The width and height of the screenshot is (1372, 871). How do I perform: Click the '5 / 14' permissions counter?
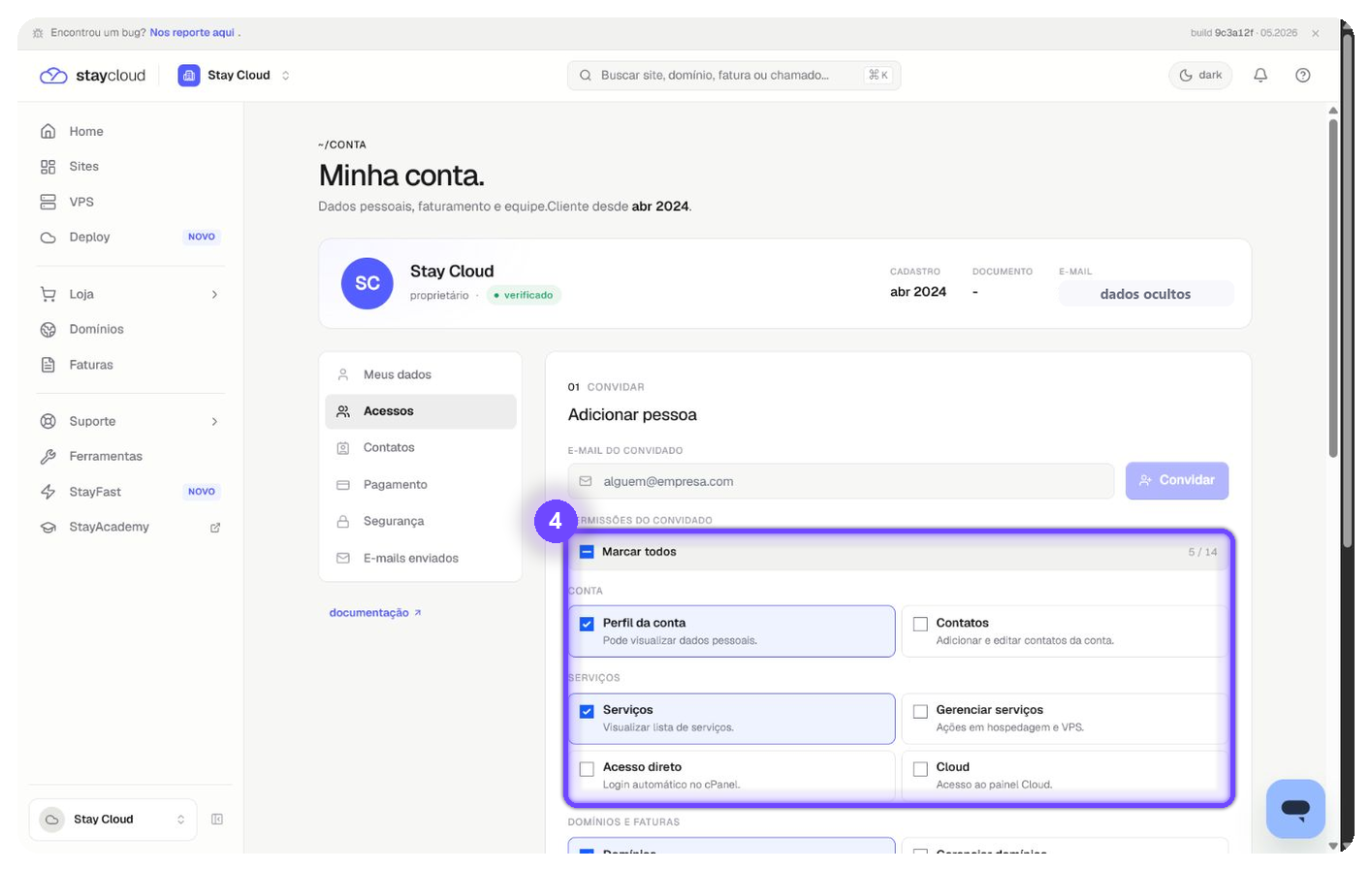tap(1202, 552)
